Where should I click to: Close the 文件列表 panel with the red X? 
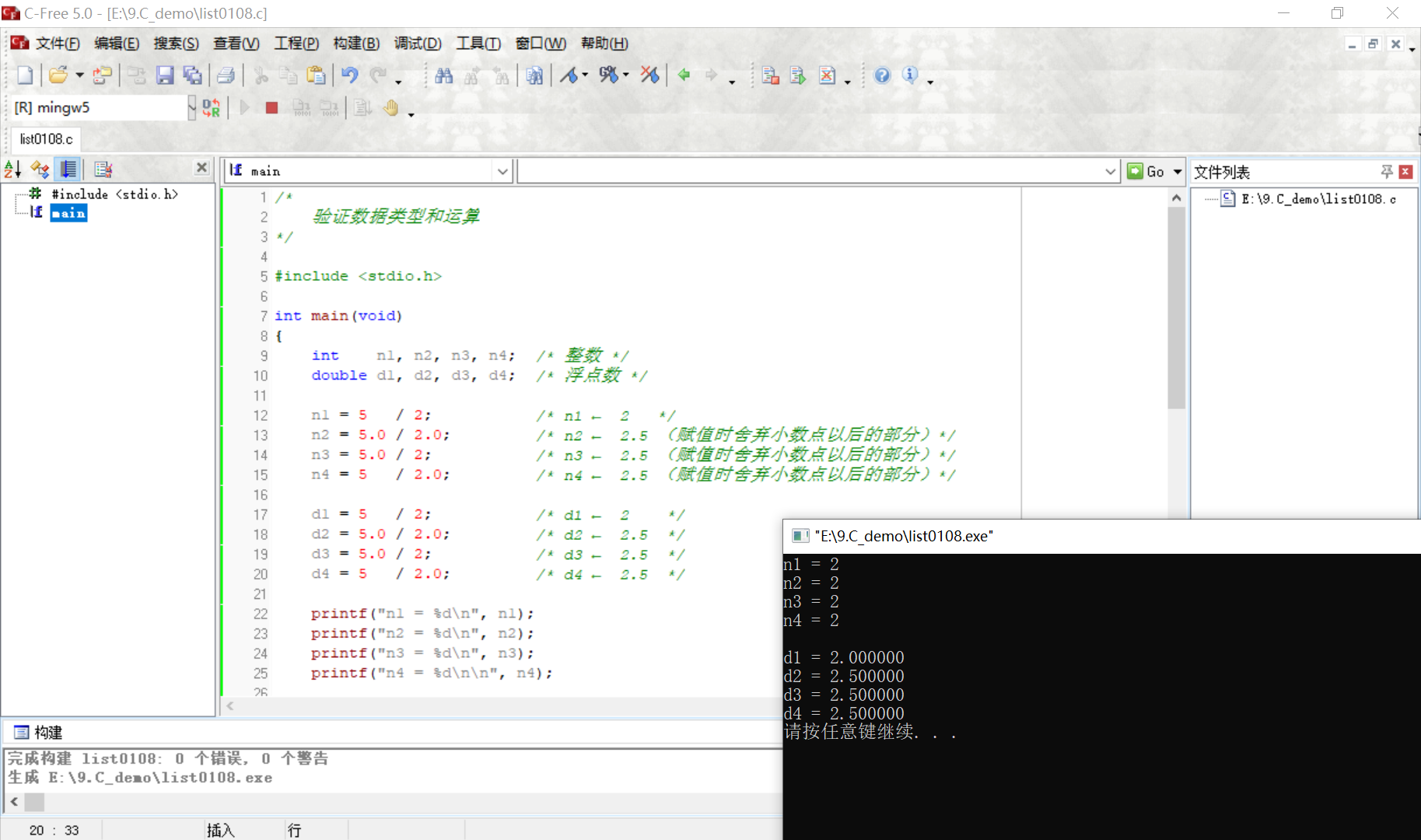point(1405,172)
